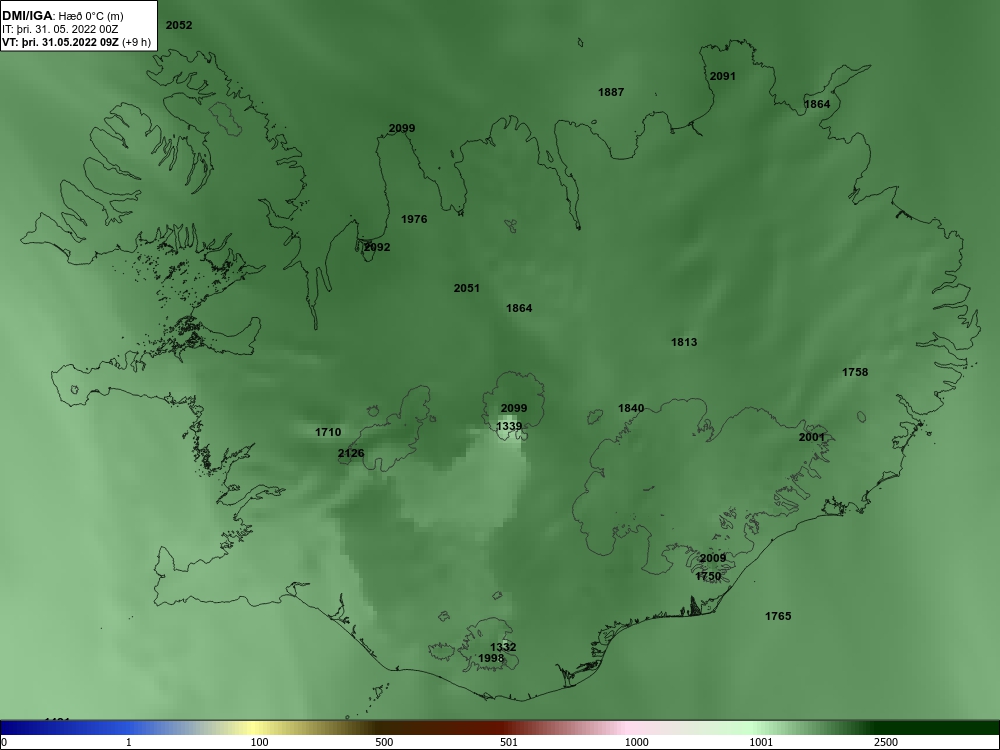Click the map value 1765
1000x750 pixels.
tap(778, 616)
